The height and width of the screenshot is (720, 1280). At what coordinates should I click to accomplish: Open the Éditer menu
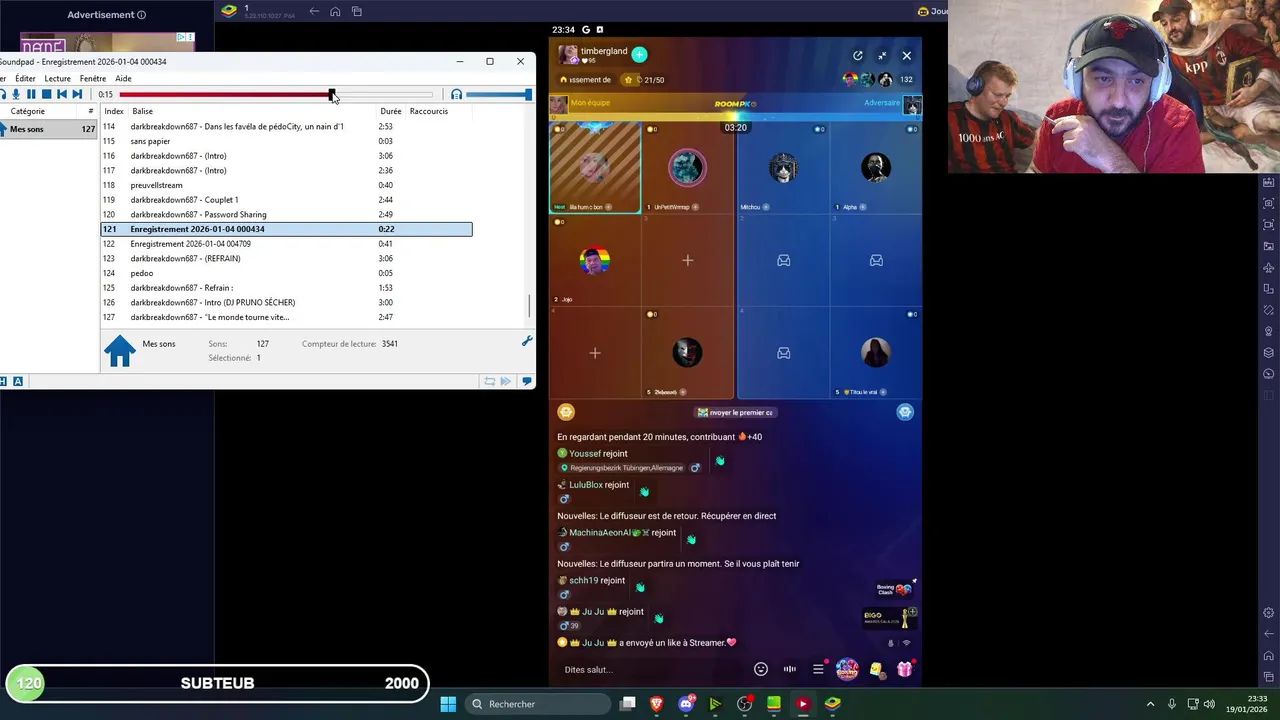tap(25, 78)
